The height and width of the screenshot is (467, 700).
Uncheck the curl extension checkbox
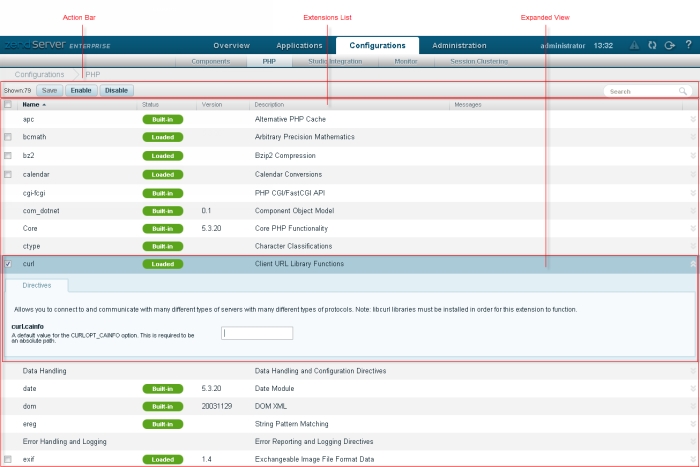point(8,264)
